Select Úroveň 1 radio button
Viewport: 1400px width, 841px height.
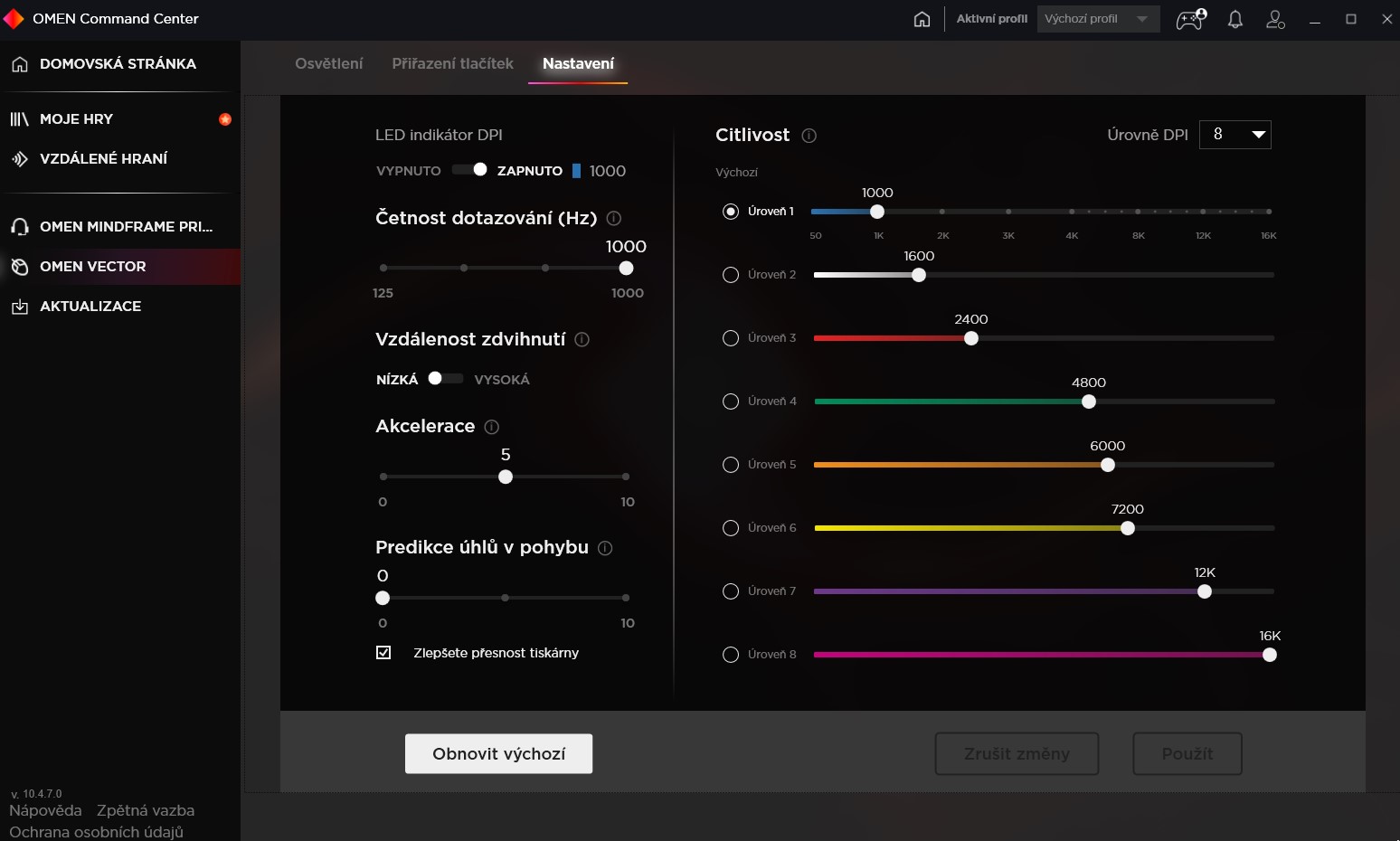click(731, 212)
